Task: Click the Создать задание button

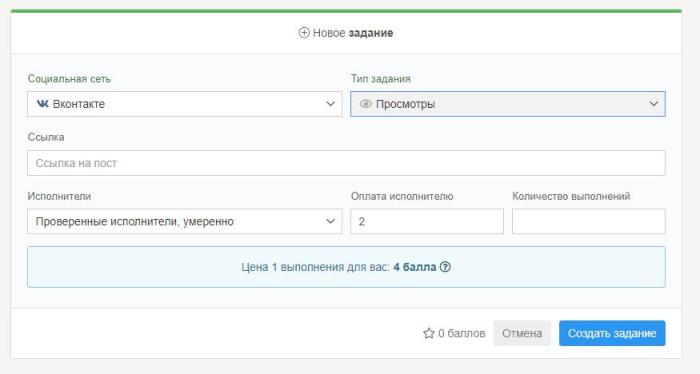Action: [x=612, y=333]
